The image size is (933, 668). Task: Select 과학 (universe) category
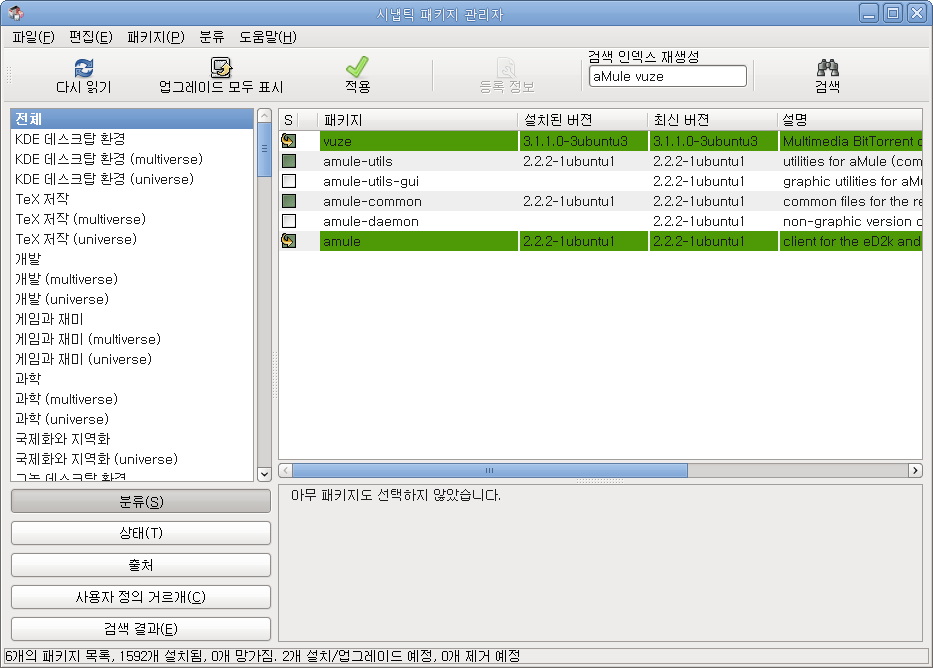coord(132,419)
